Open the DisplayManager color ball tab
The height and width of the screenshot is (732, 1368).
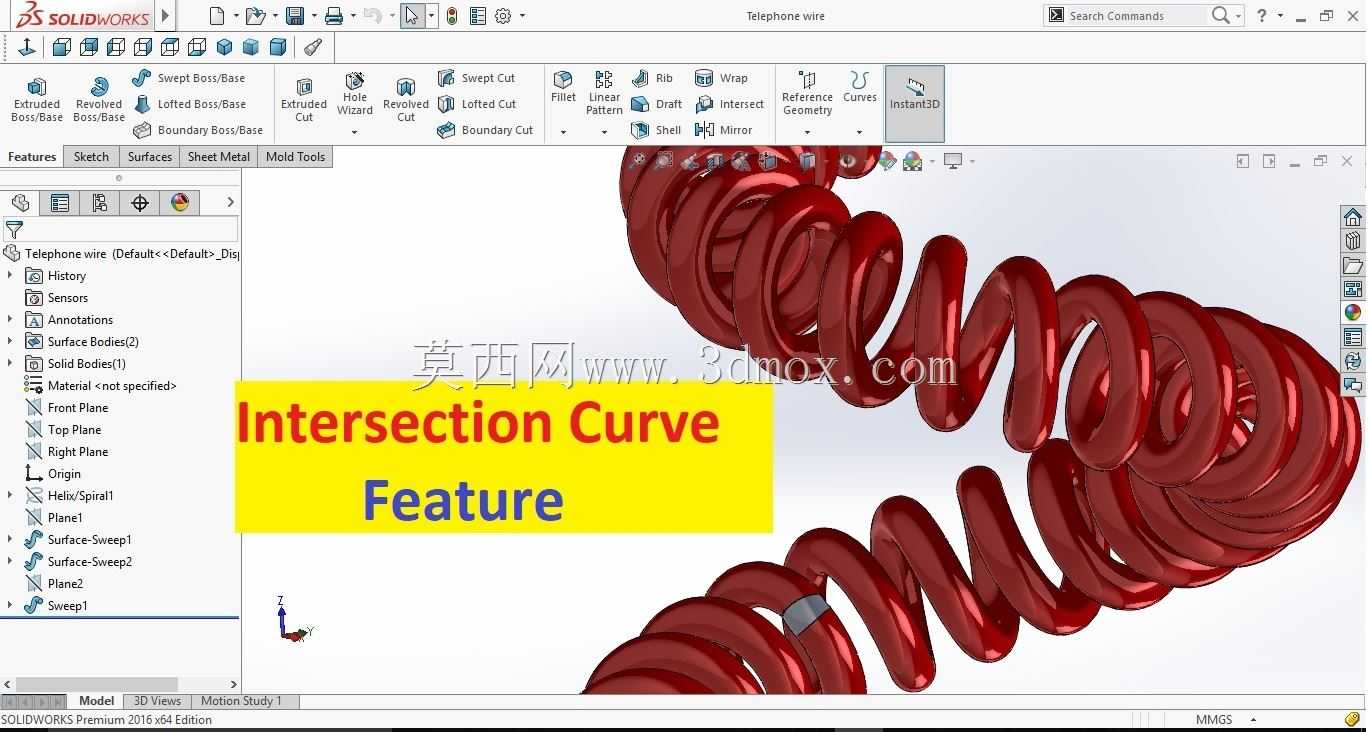pos(180,203)
